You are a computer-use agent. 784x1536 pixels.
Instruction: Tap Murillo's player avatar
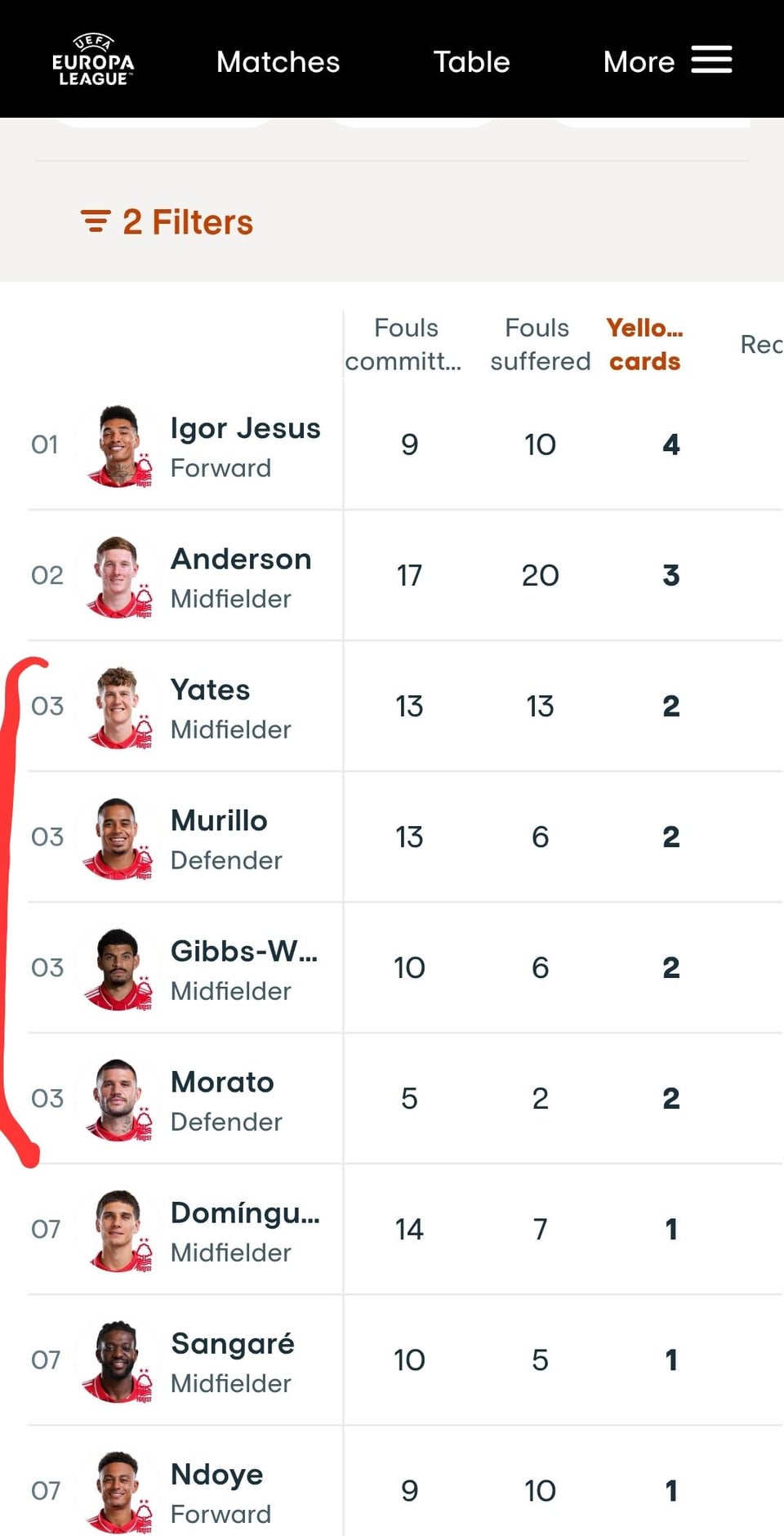(118, 837)
